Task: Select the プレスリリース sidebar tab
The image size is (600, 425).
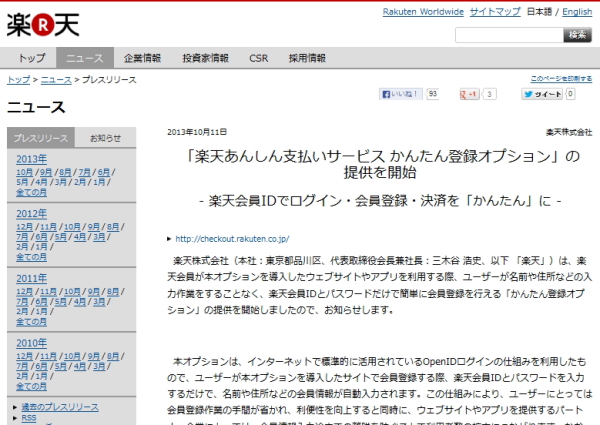Action: [41, 138]
